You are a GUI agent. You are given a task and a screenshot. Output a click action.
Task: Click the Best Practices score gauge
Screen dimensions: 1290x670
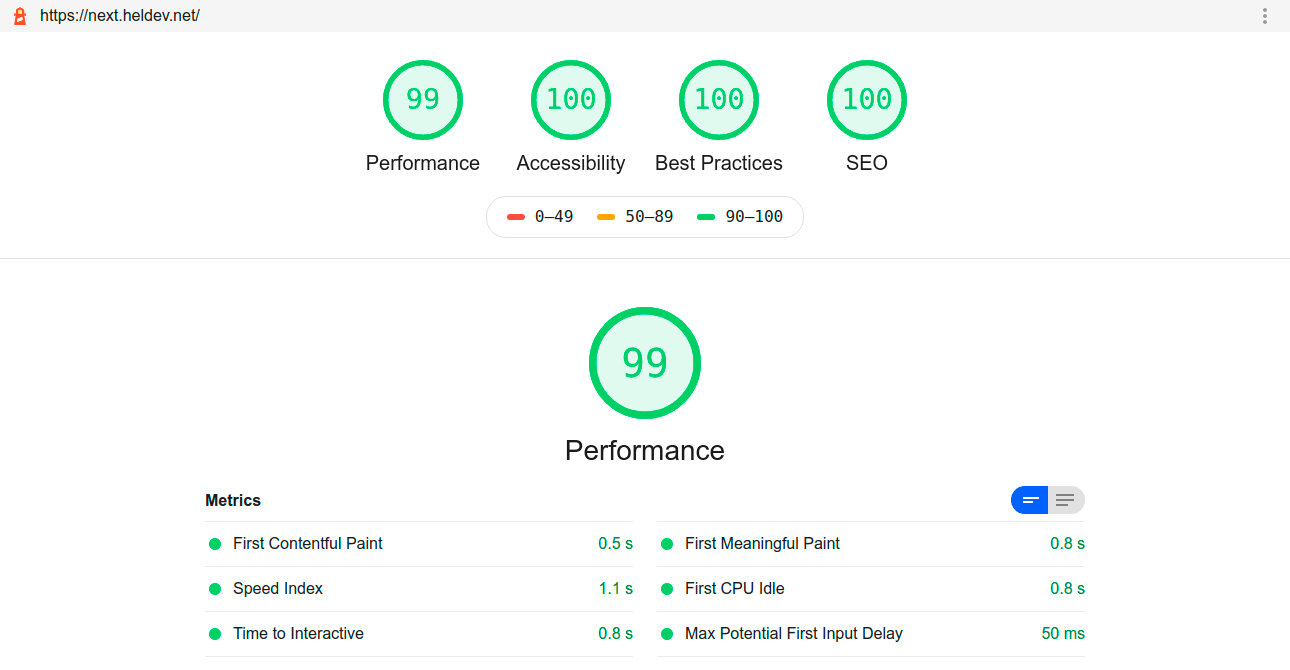coord(718,100)
